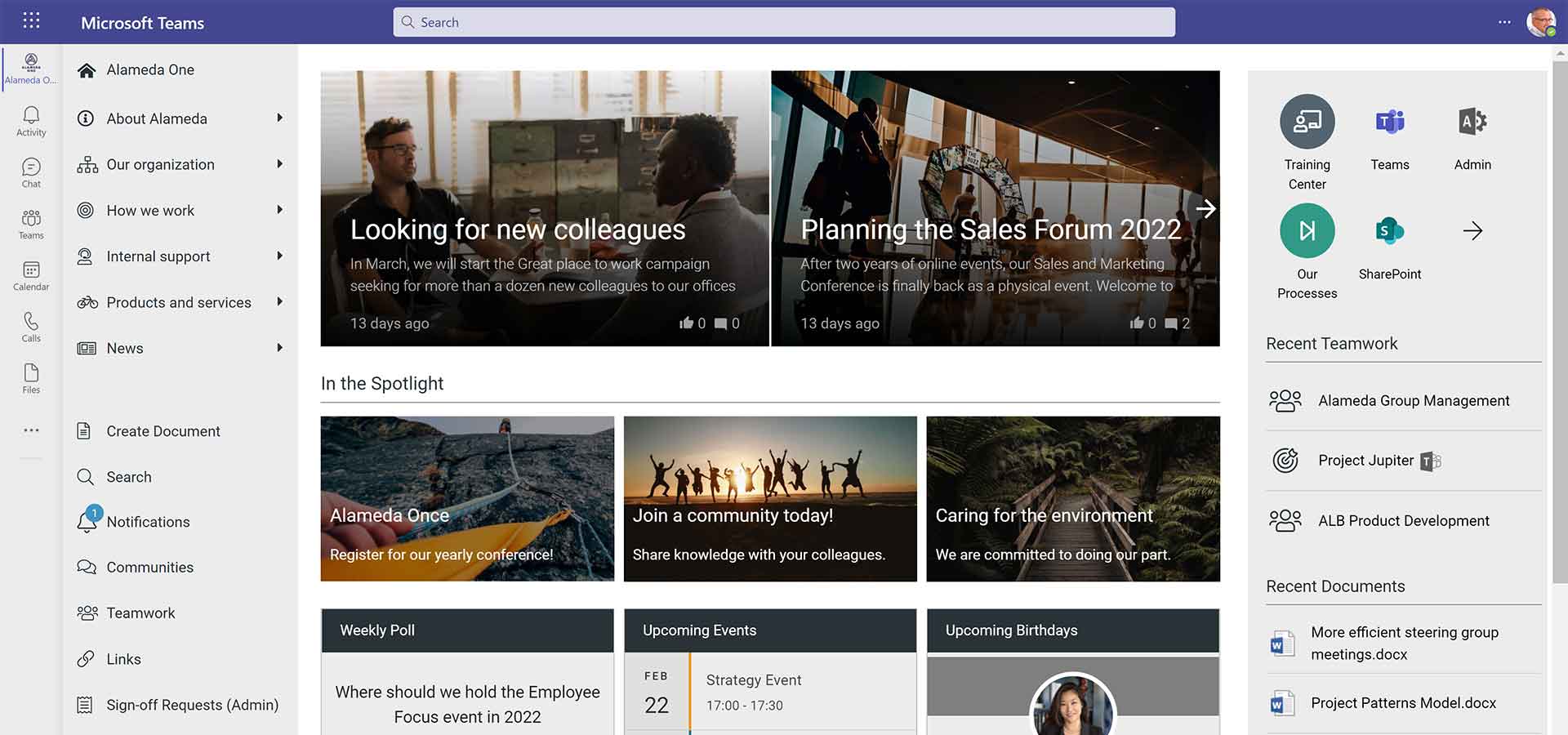Image resolution: width=1568 pixels, height=735 pixels.
Task: Click the Microsoft Teams title
Action: (x=142, y=23)
